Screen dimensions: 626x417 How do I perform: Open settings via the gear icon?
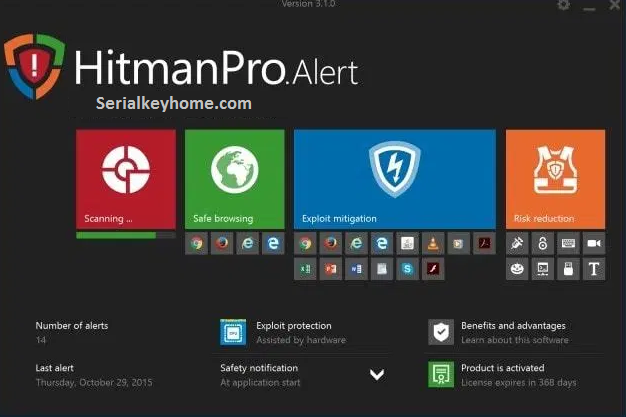[x=563, y=5]
